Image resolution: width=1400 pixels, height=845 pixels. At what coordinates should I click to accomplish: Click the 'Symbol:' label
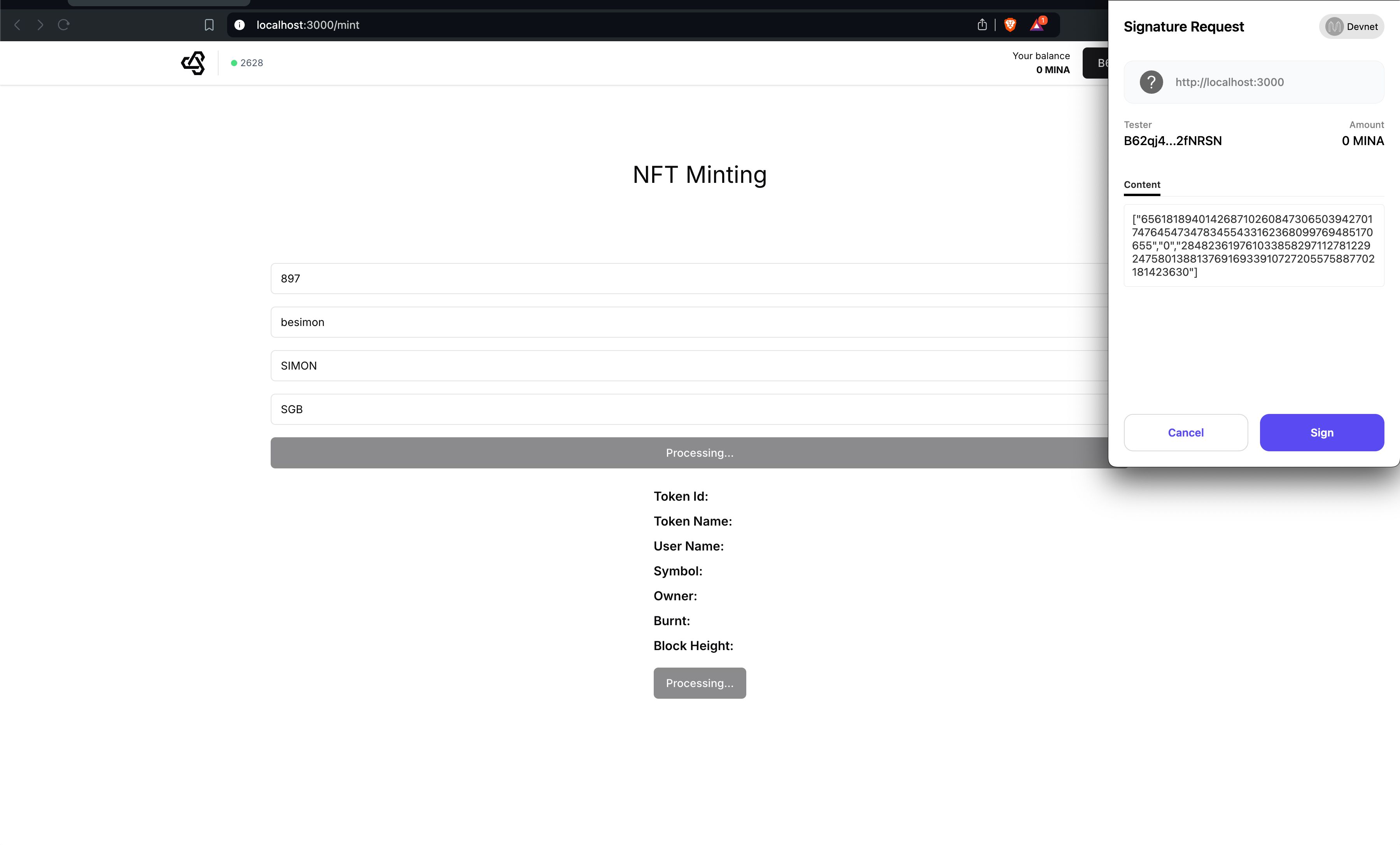(x=678, y=571)
